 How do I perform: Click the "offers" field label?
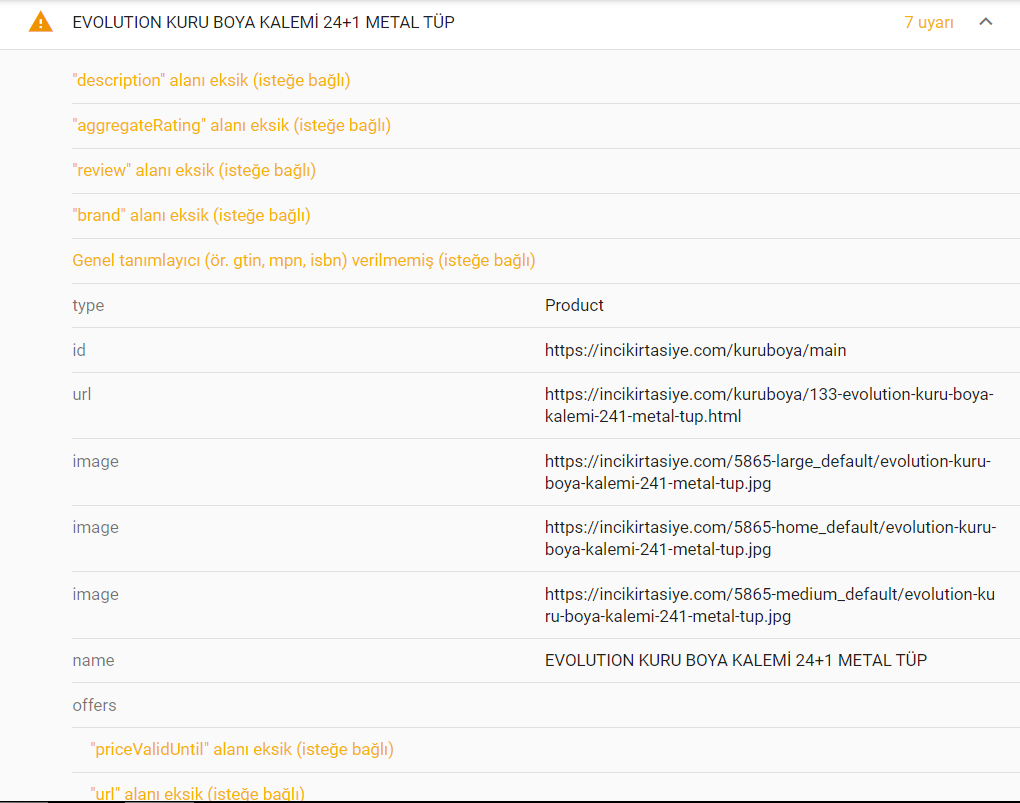[x=94, y=705]
